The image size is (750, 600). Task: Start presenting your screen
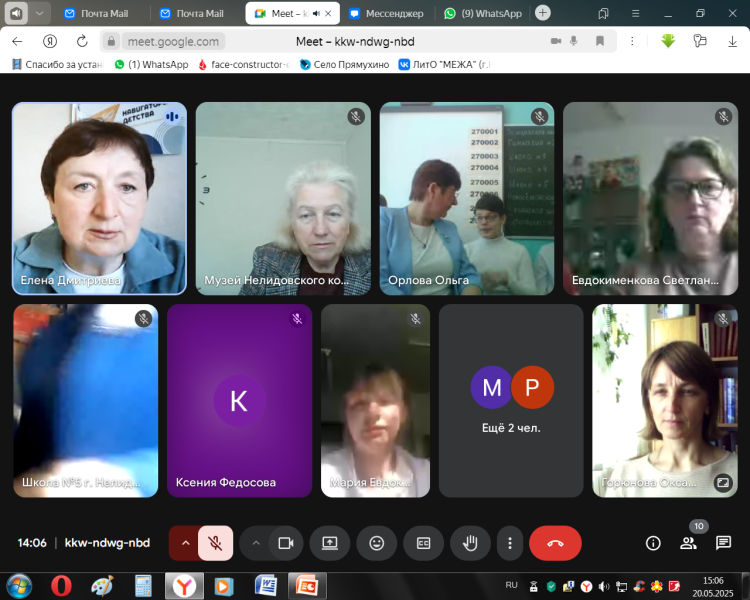329,543
